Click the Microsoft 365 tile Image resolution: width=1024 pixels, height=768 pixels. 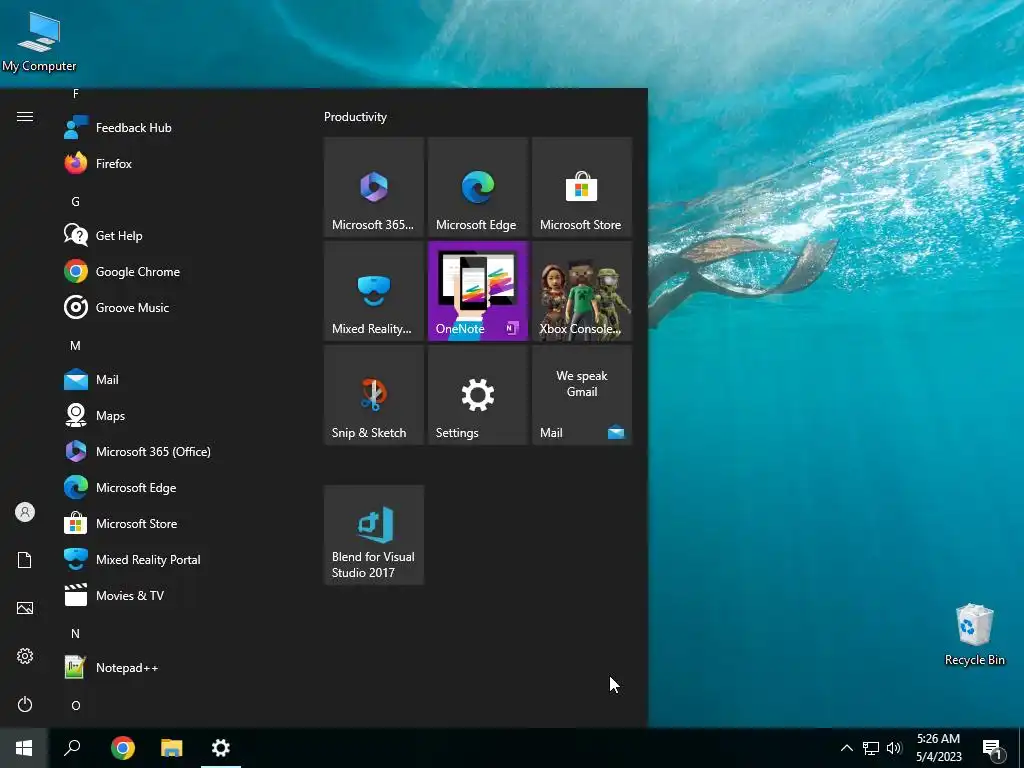374,187
